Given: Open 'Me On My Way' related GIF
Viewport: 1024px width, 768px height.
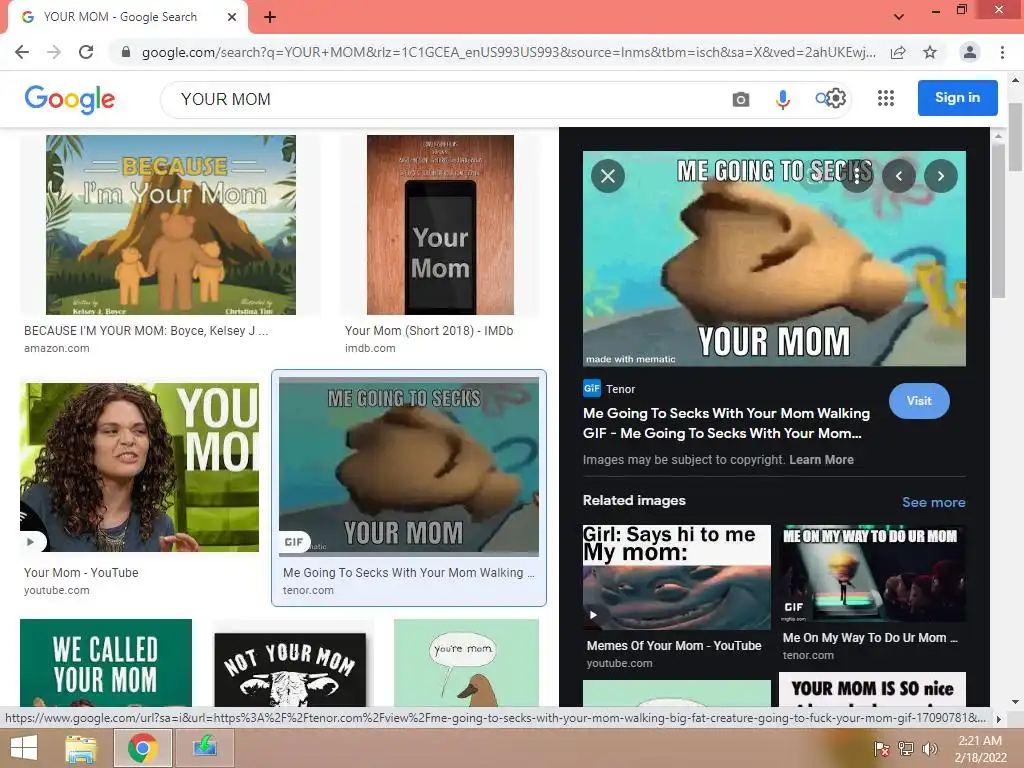Looking at the screenshot, I should pos(872,573).
